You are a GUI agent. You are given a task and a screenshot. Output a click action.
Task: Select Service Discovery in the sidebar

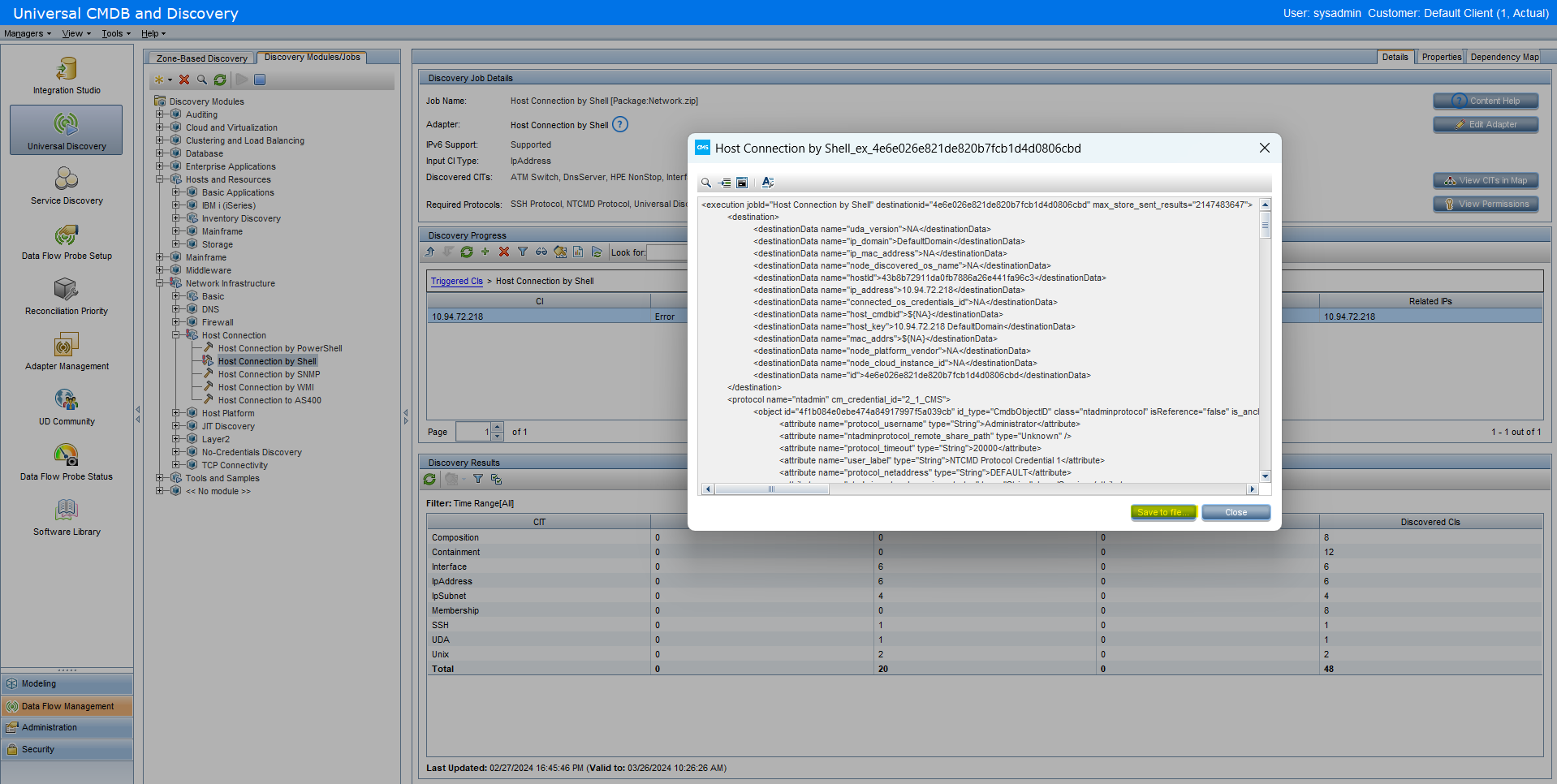coord(66,185)
